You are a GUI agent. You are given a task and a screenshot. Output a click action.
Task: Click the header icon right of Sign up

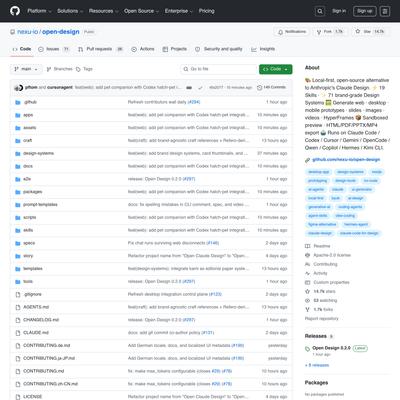[385, 11]
